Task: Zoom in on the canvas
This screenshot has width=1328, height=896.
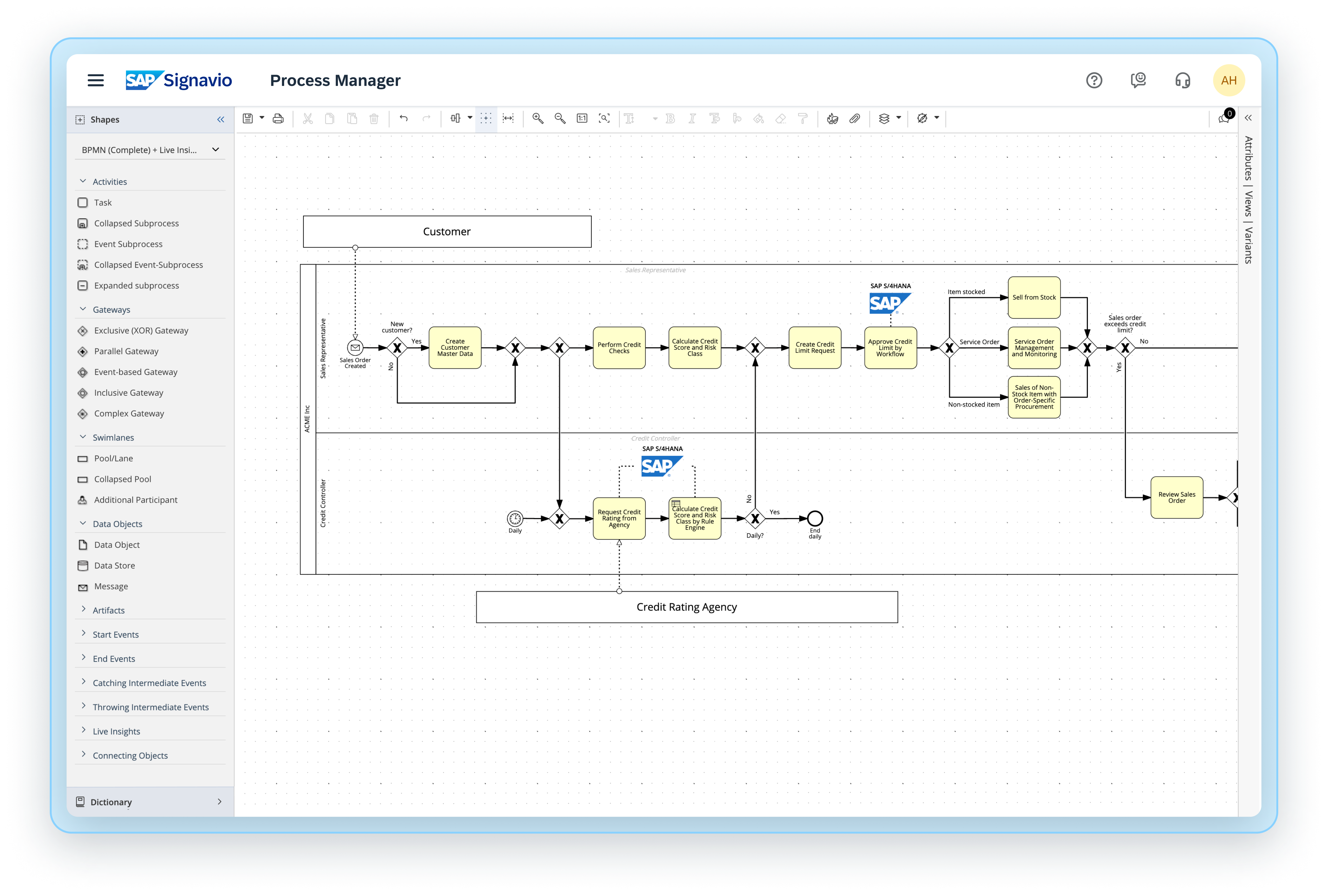Action: pos(537,118)
